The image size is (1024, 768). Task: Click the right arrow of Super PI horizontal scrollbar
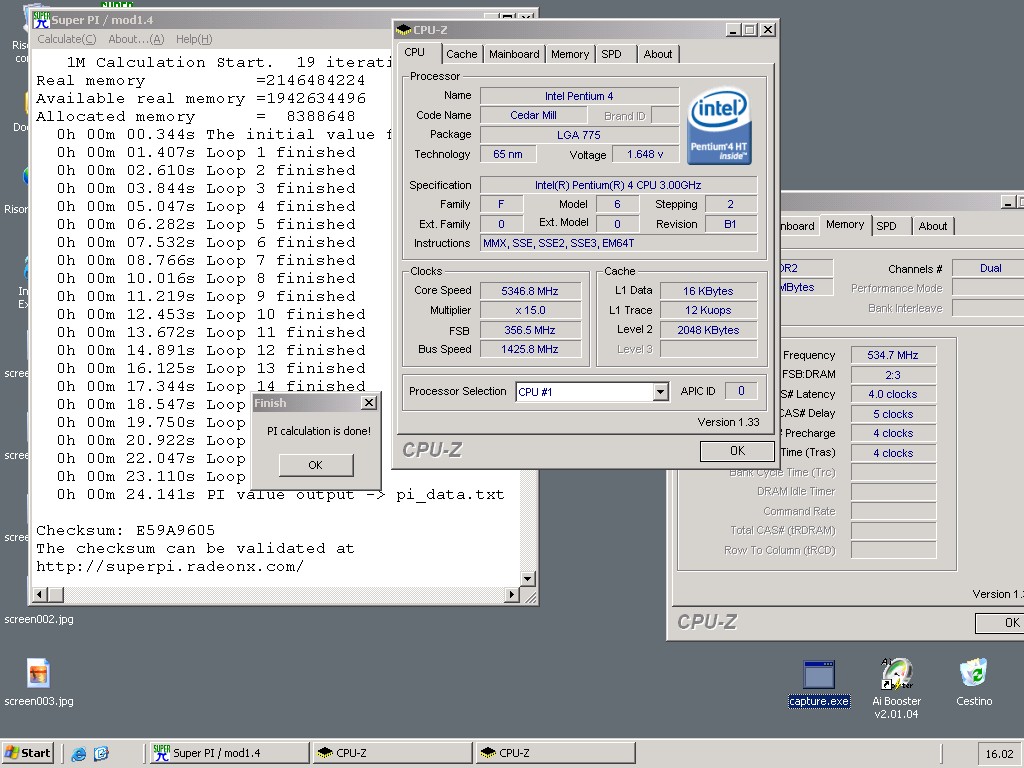513,594
